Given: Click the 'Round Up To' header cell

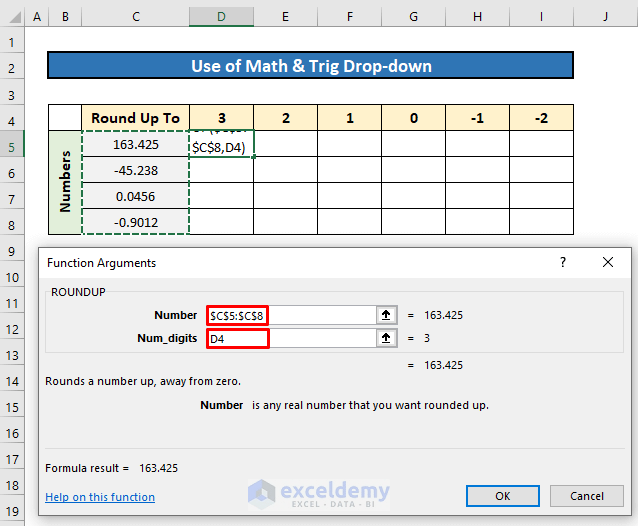Looking at the screenshot, I should (135, 118).
